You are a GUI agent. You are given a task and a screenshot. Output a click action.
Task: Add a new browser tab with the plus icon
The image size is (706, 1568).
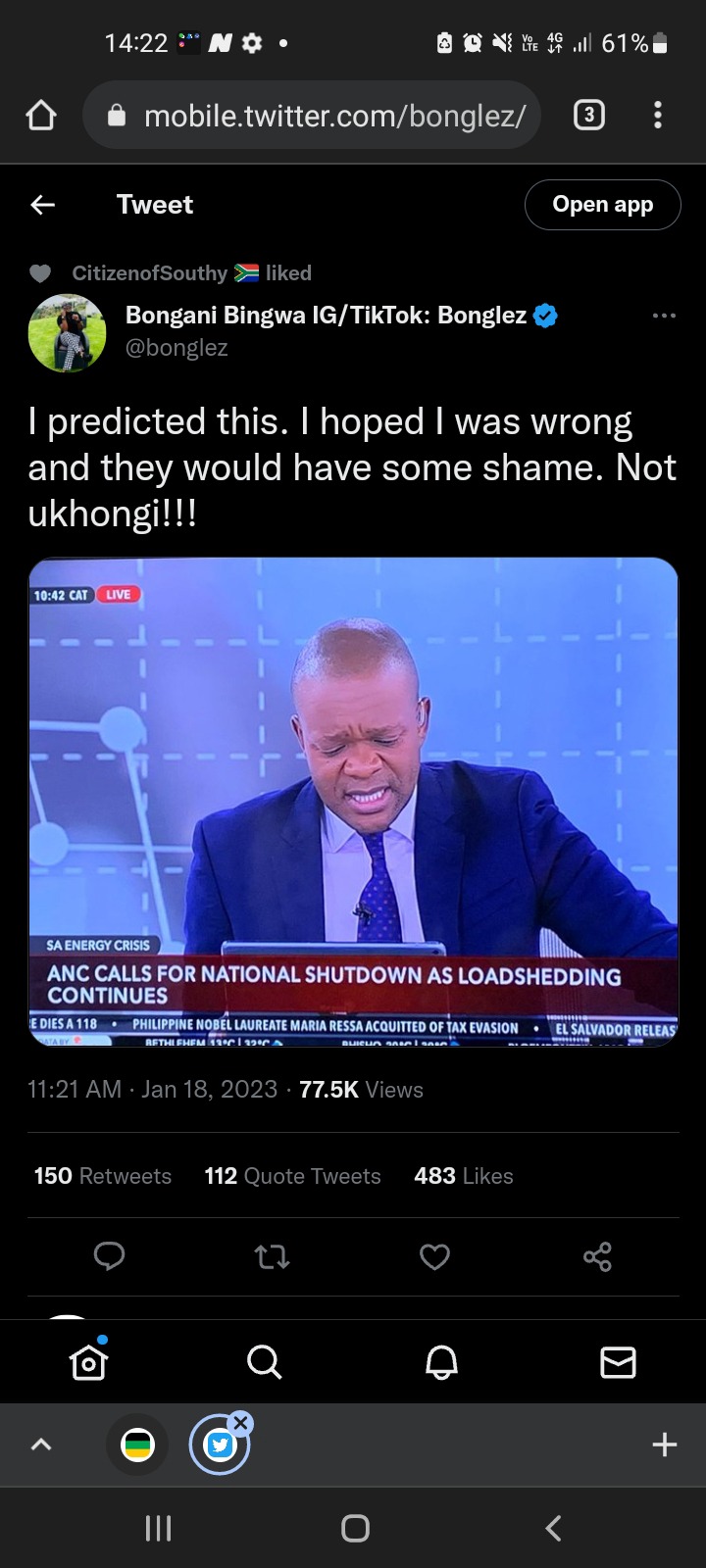tap(664, 1445)
